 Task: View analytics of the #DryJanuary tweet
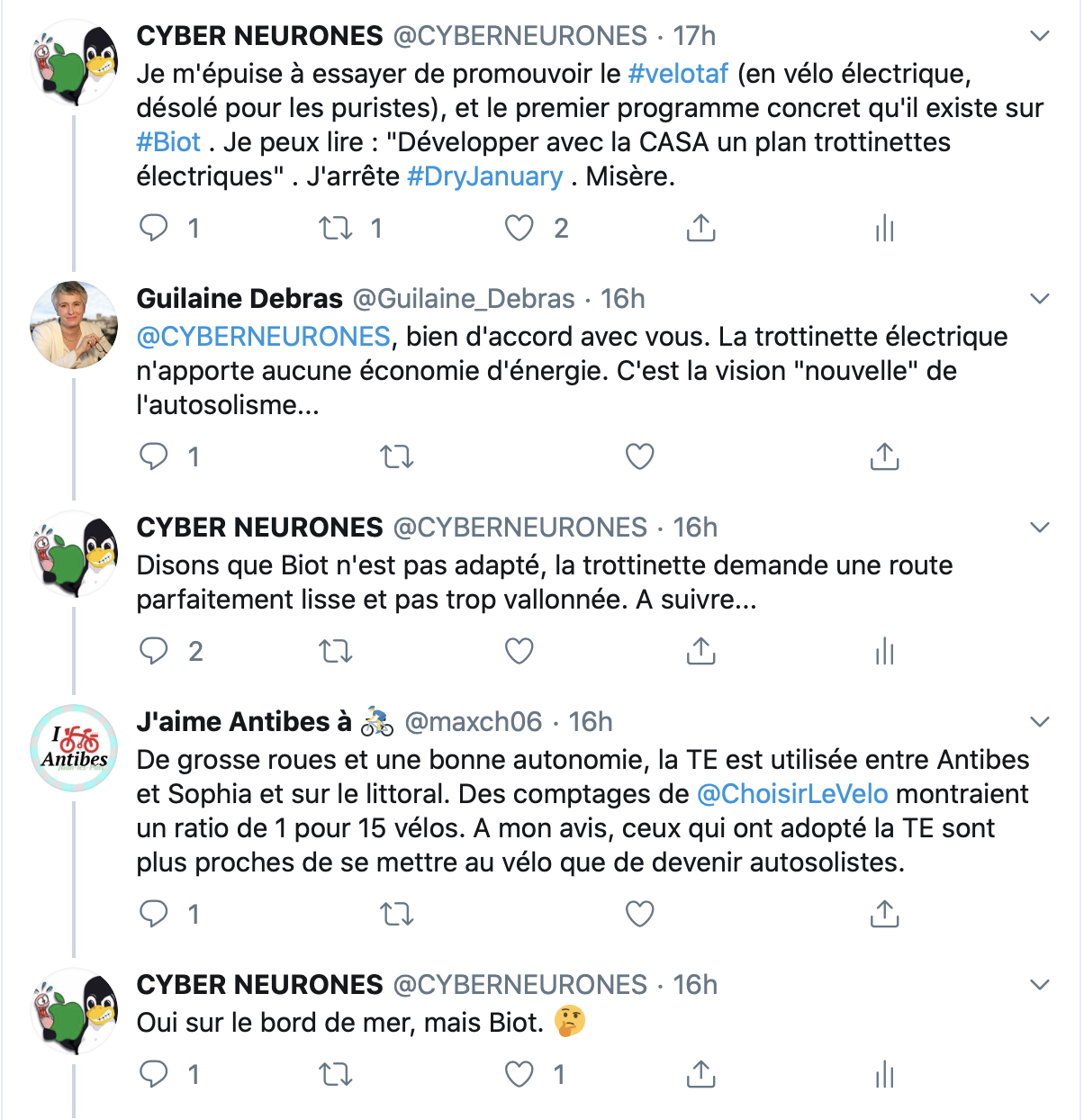point(884,228)
